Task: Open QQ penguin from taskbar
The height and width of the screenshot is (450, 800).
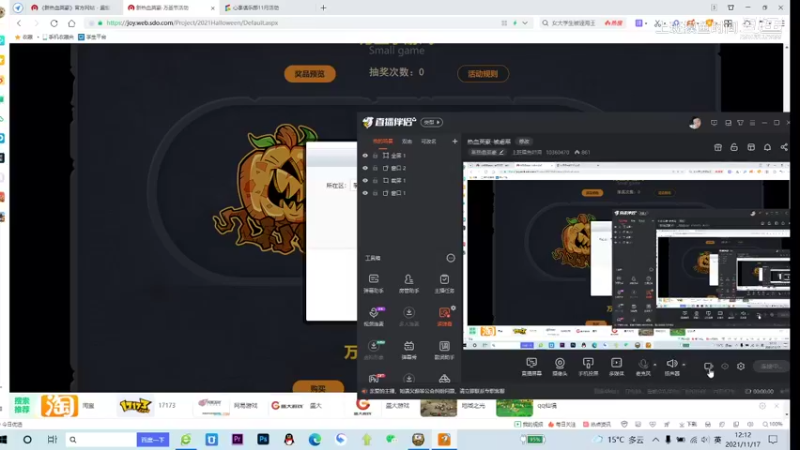Action: (289, 439)
